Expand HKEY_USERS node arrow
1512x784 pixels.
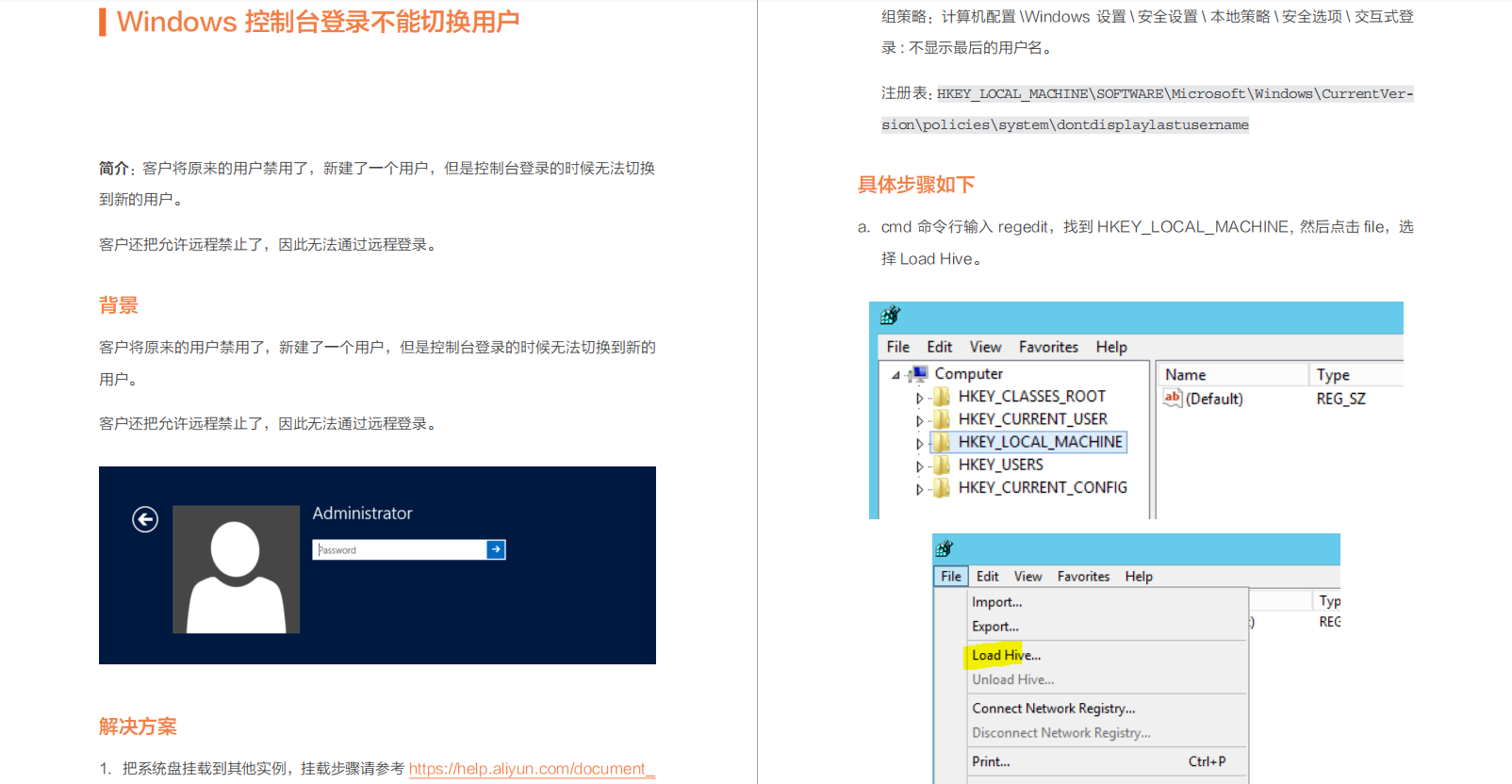pyautogui.click(x=919, y=465)
